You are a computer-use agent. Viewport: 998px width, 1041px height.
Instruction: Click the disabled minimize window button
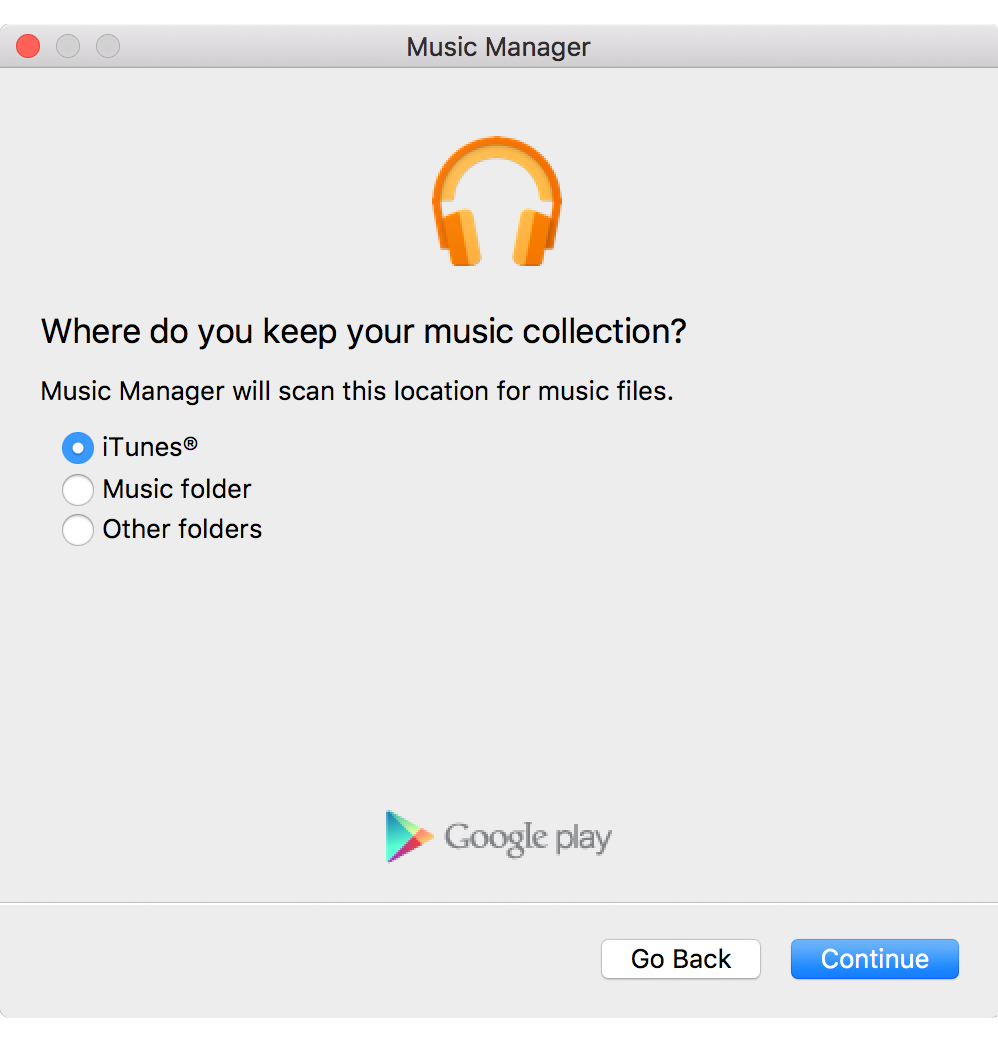click(x=68, y=46)
